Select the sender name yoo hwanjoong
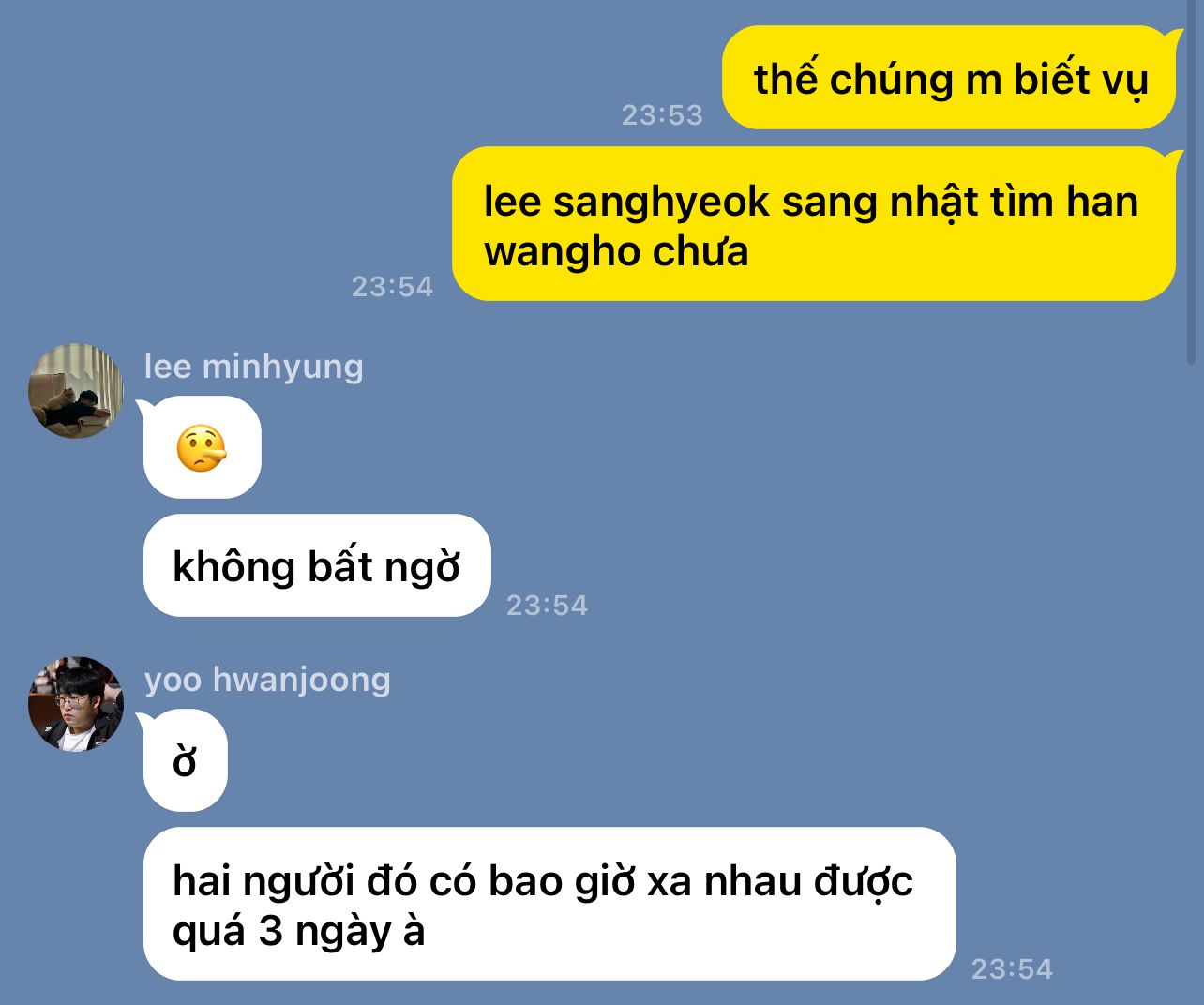Image resolution: width=1204 pixels, height=1005 pixels. 267,679
